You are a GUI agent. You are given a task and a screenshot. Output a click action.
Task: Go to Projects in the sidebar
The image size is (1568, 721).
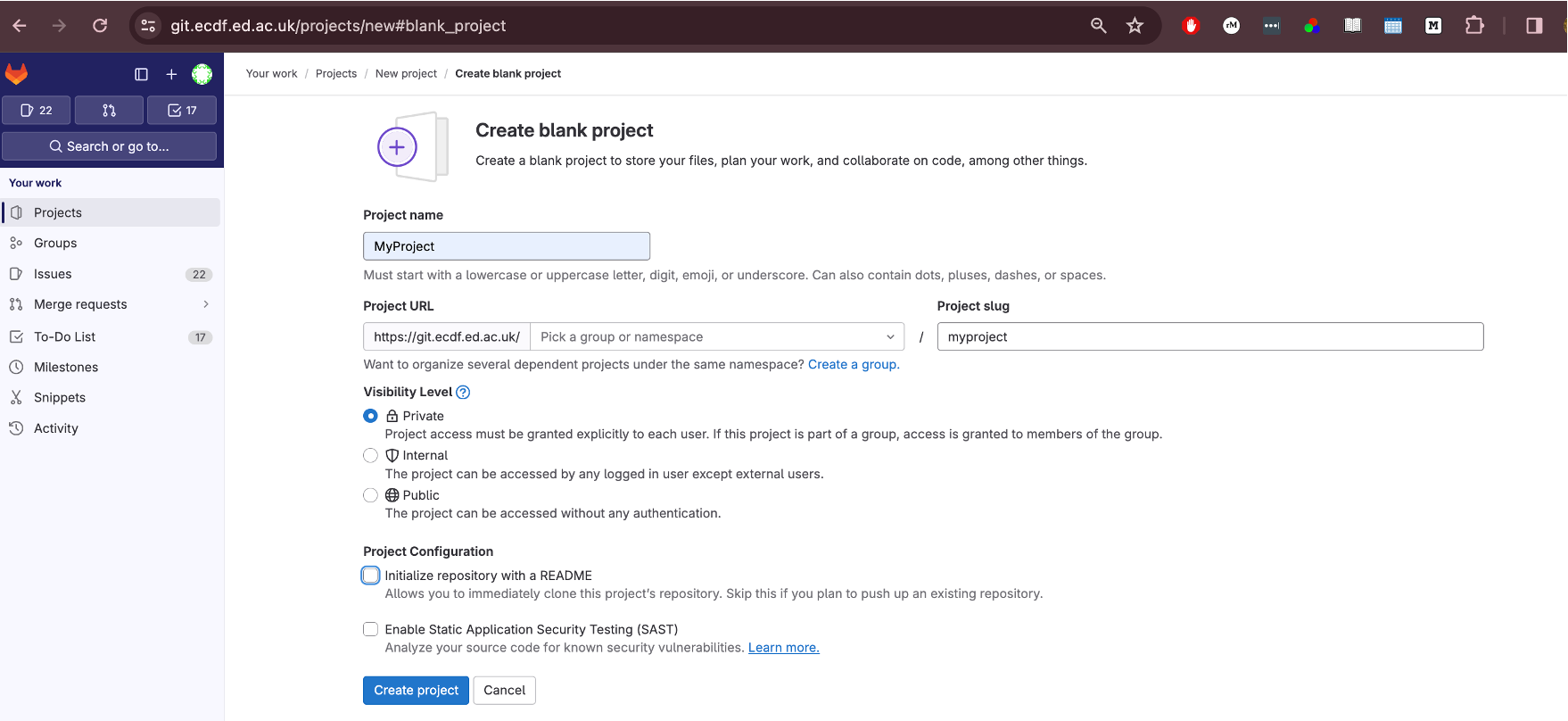tap(111, 212)
